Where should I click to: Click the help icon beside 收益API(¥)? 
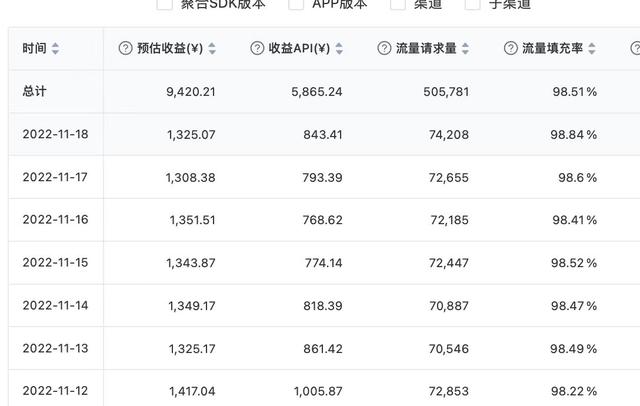(x=257, y=48)
